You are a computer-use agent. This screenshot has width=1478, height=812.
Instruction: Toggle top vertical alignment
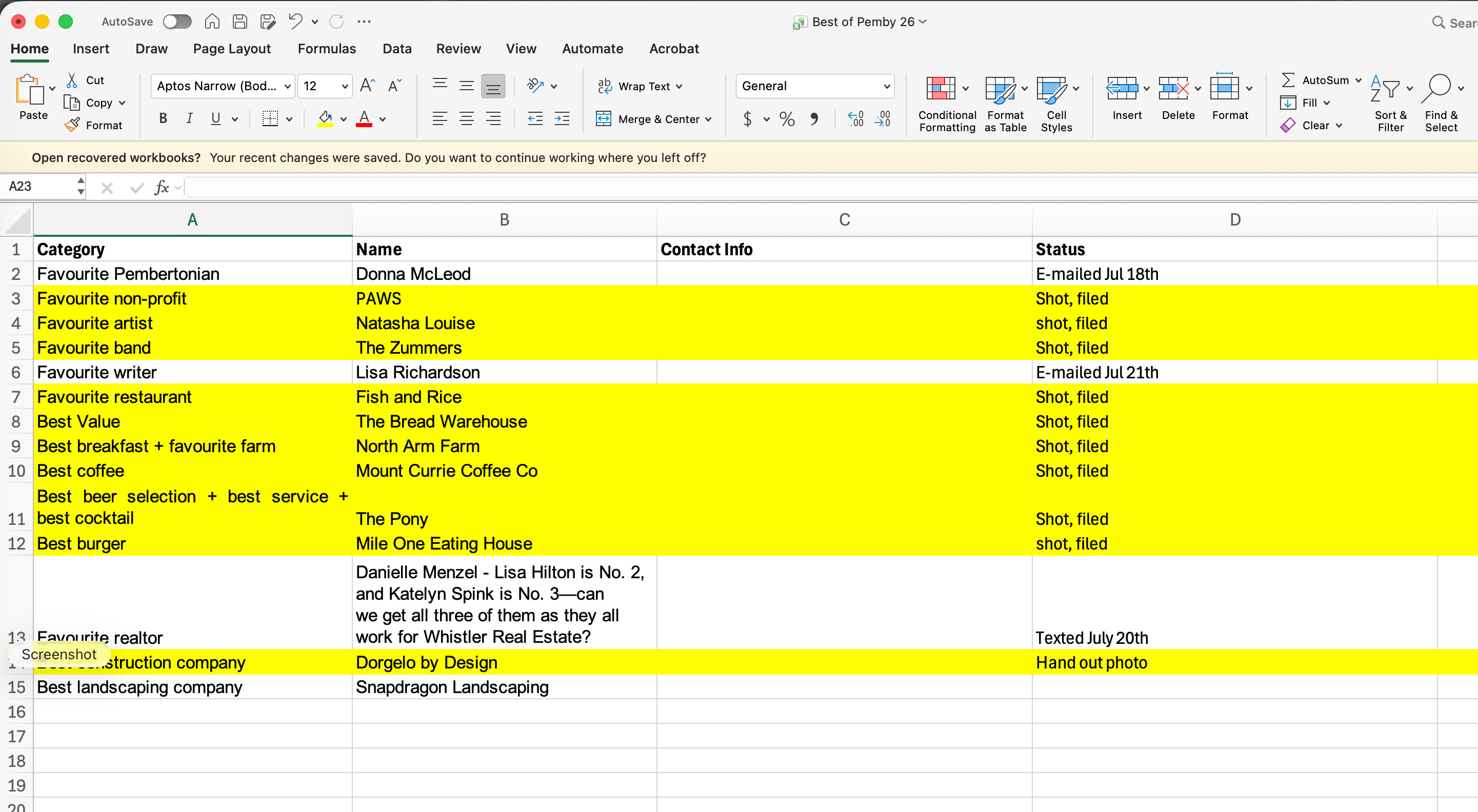pyautogui.click(x=440, y=85)
